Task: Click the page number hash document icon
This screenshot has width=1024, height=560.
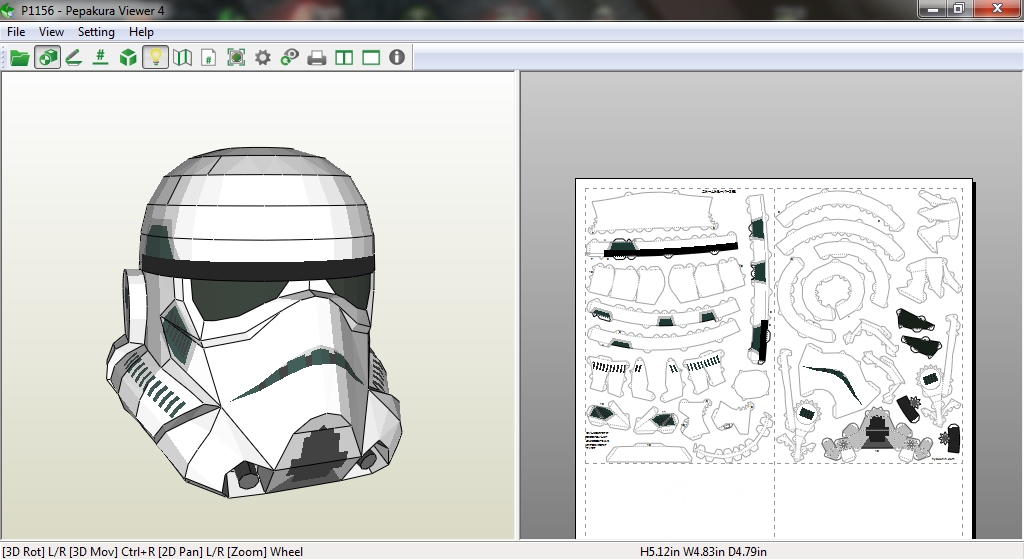Action: [x=208, y=57]
